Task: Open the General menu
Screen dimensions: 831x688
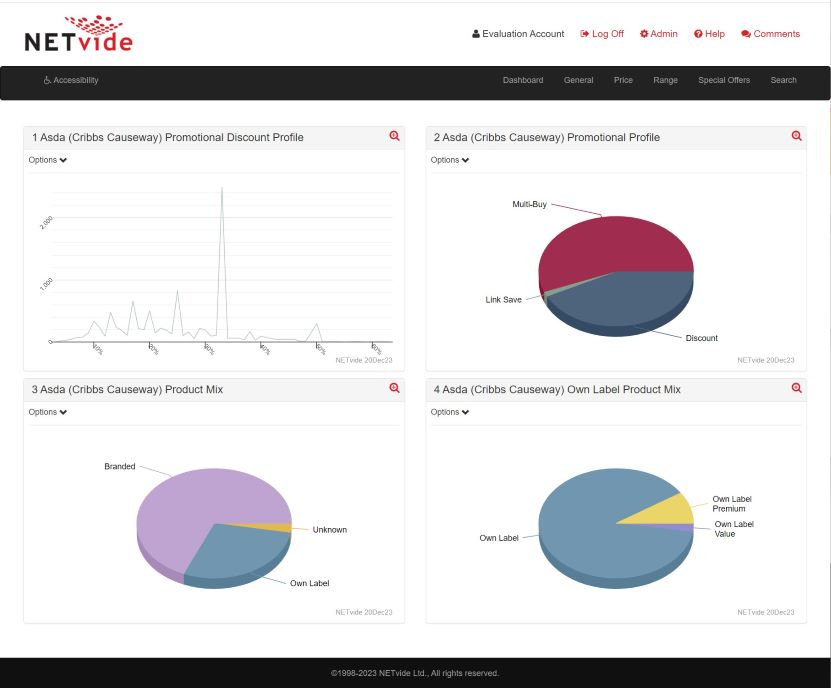Action: 578,80
